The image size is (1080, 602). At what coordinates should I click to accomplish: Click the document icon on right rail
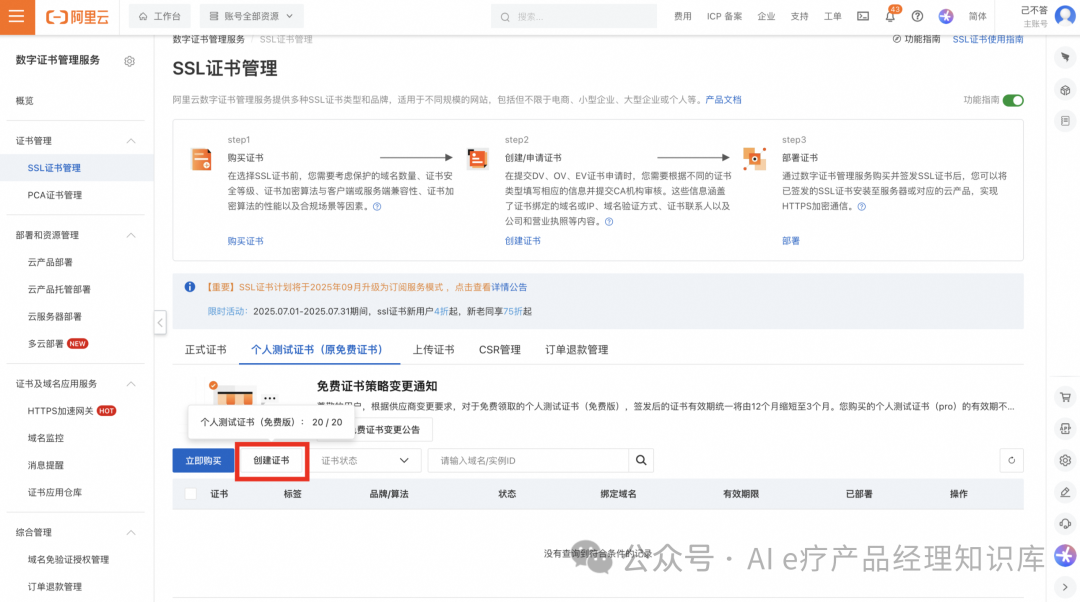point(1065,121)
